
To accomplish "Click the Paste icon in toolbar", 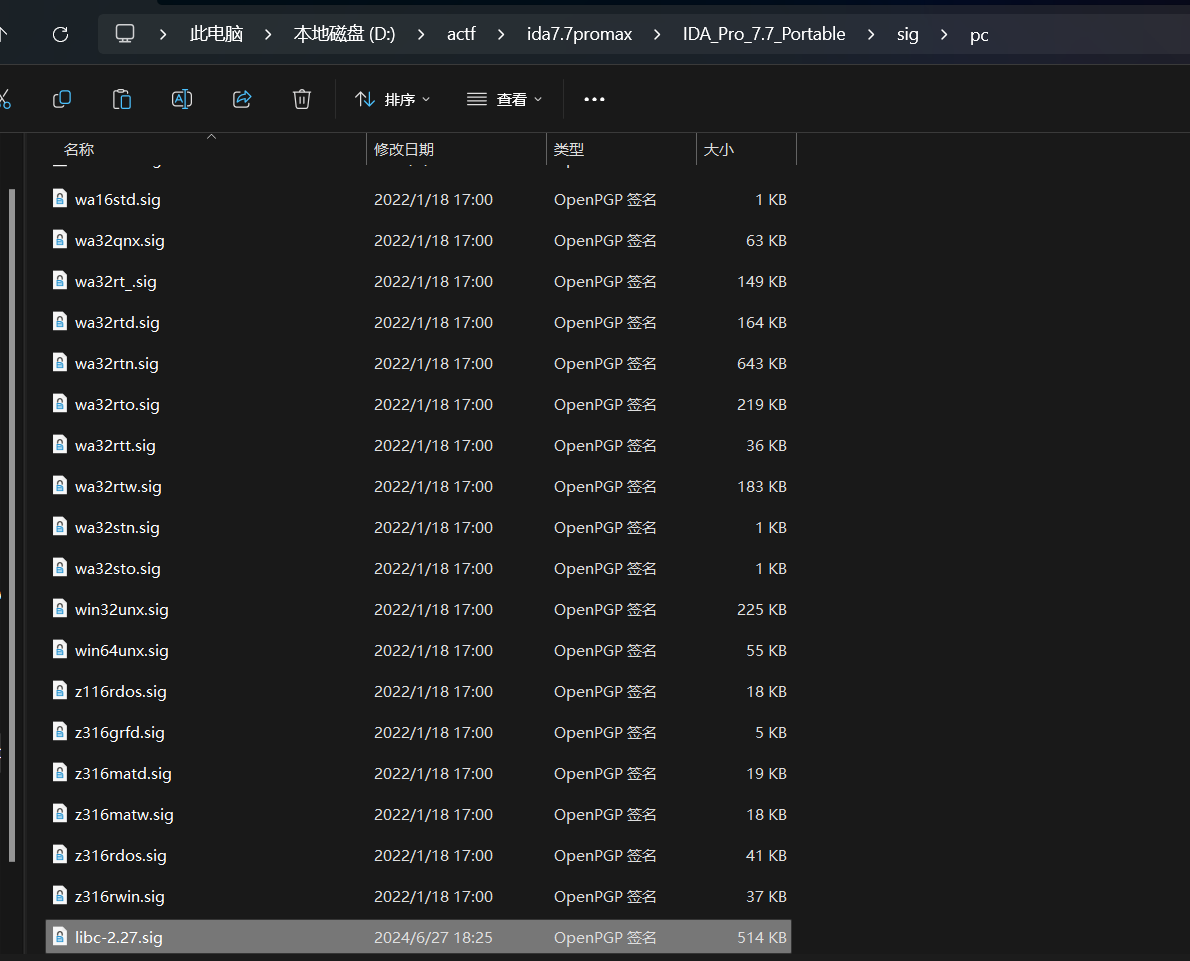I will pyautogui.click(x=122, y=99).
